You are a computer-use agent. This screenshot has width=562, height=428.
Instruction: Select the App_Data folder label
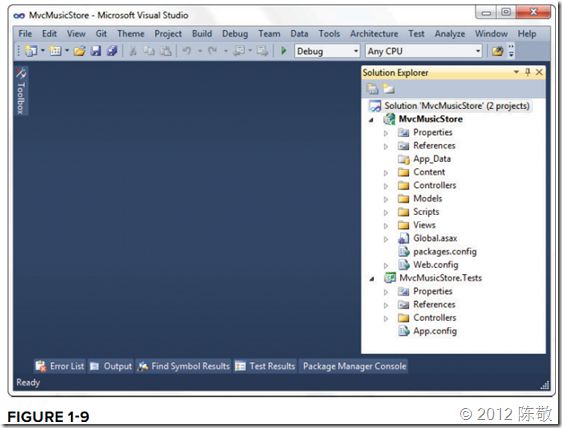(432, 159)
